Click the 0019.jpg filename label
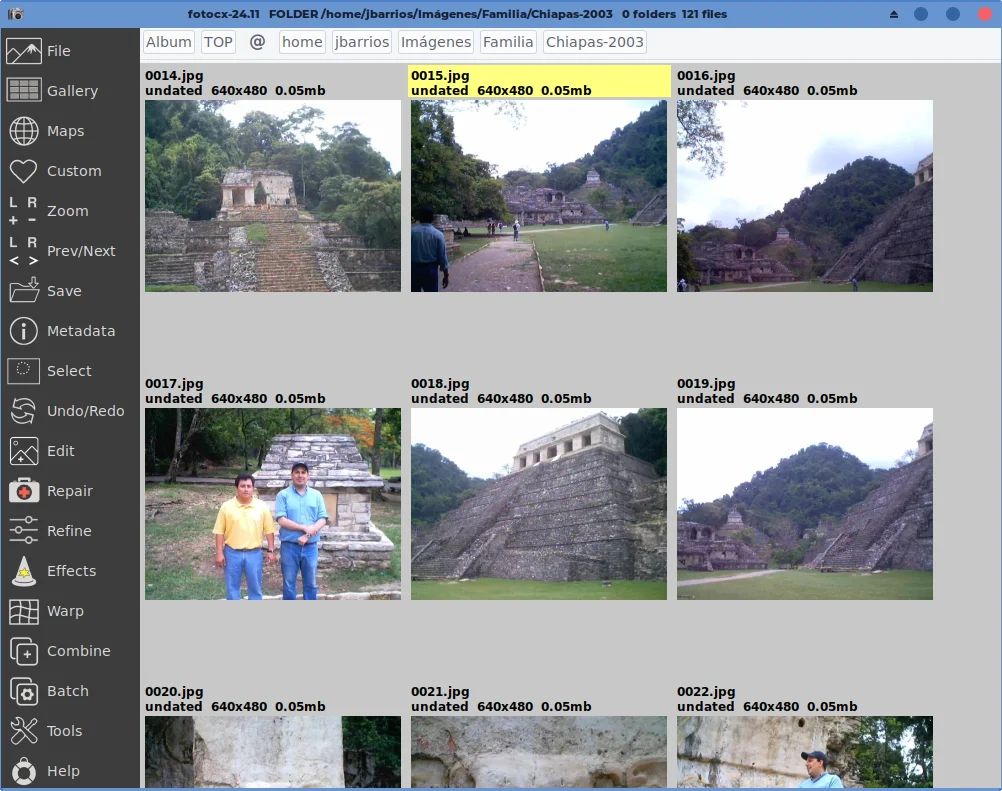1002x791 pixels. coord(706,383)
